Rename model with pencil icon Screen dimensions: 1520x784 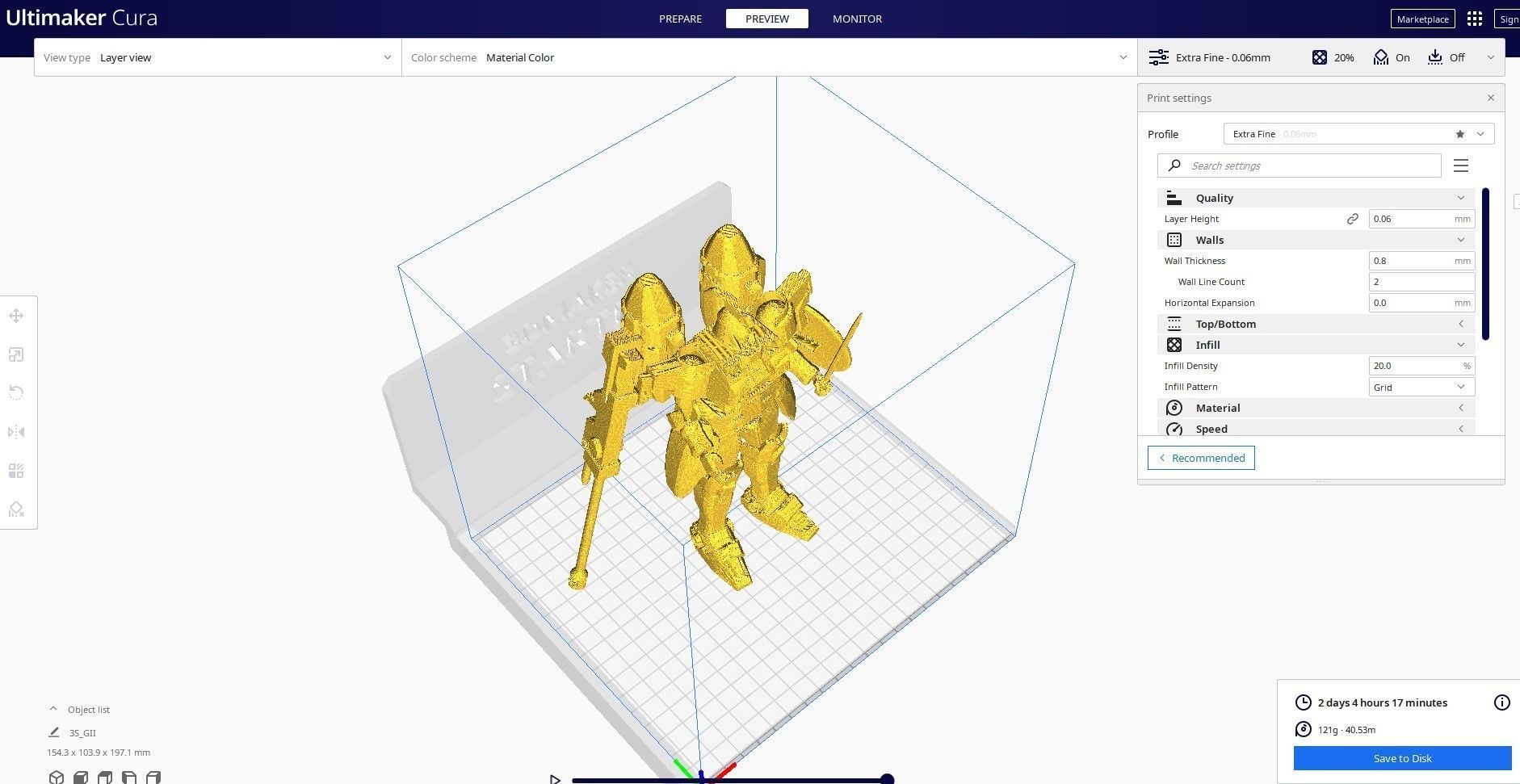pyautogui.click(x=54, y=732)
